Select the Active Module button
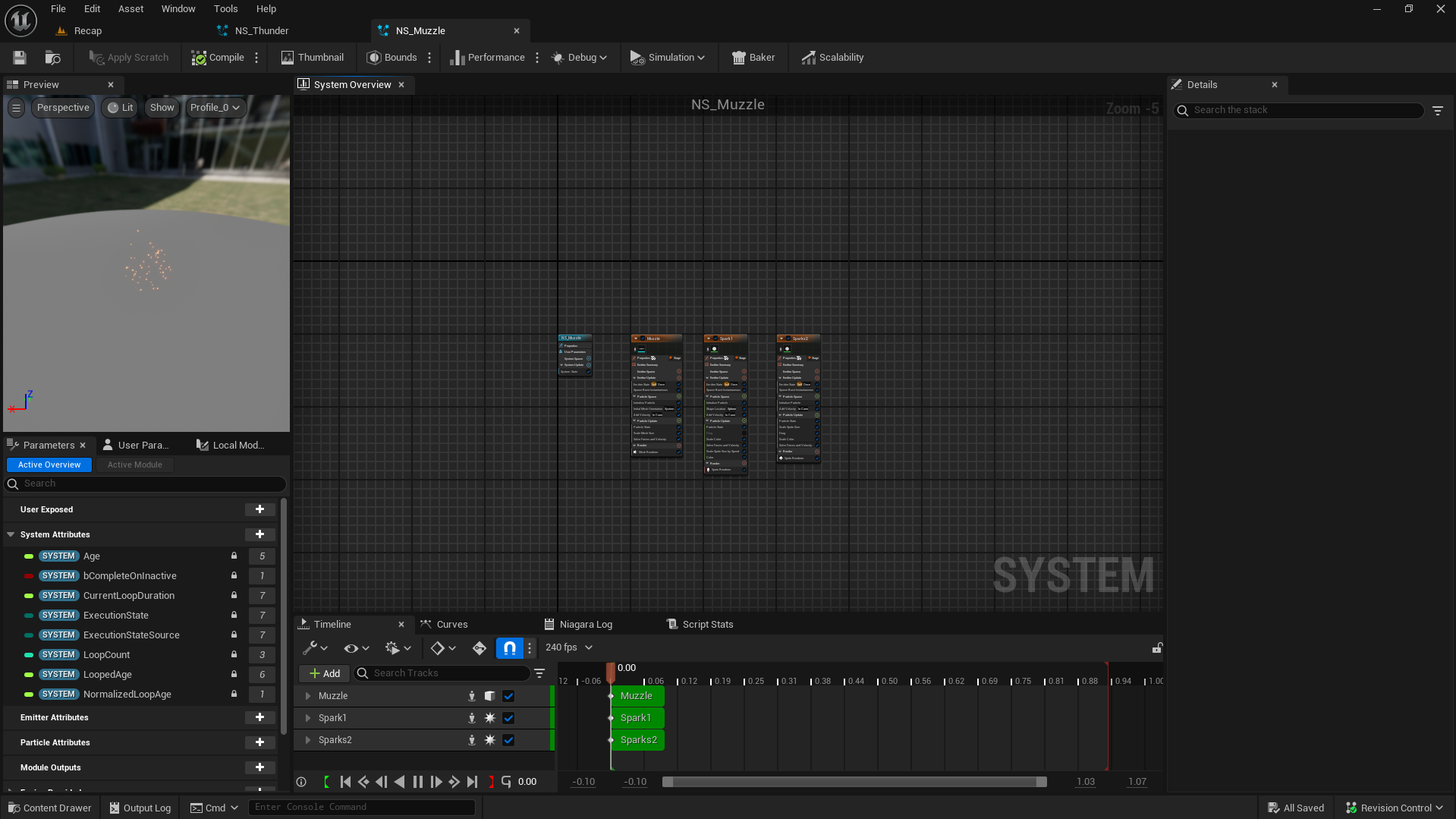 (134, 465)
